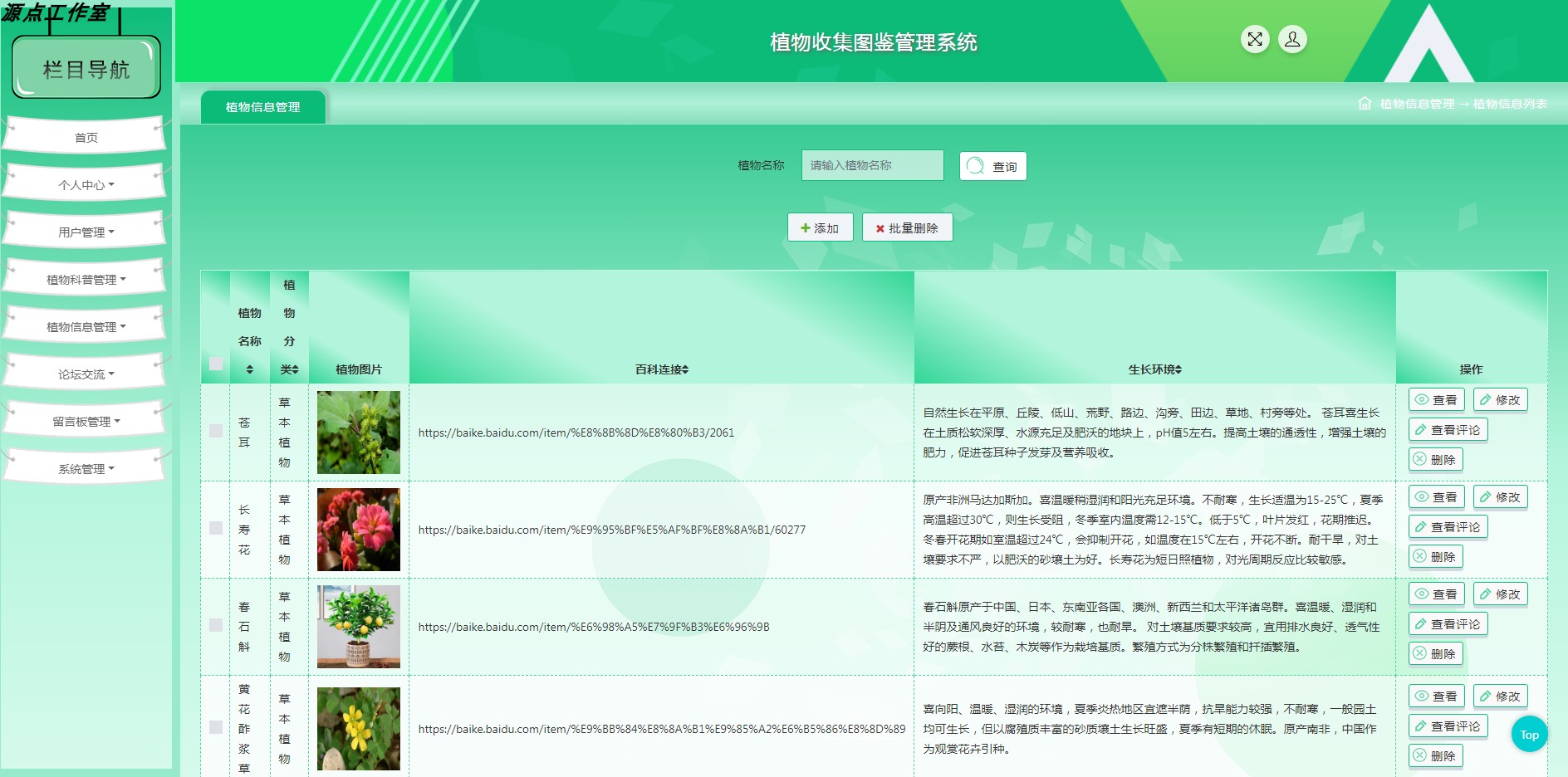
Task: Expand the 系统管理 dropdown in the sidebar
Action: [x=84, y=467]
